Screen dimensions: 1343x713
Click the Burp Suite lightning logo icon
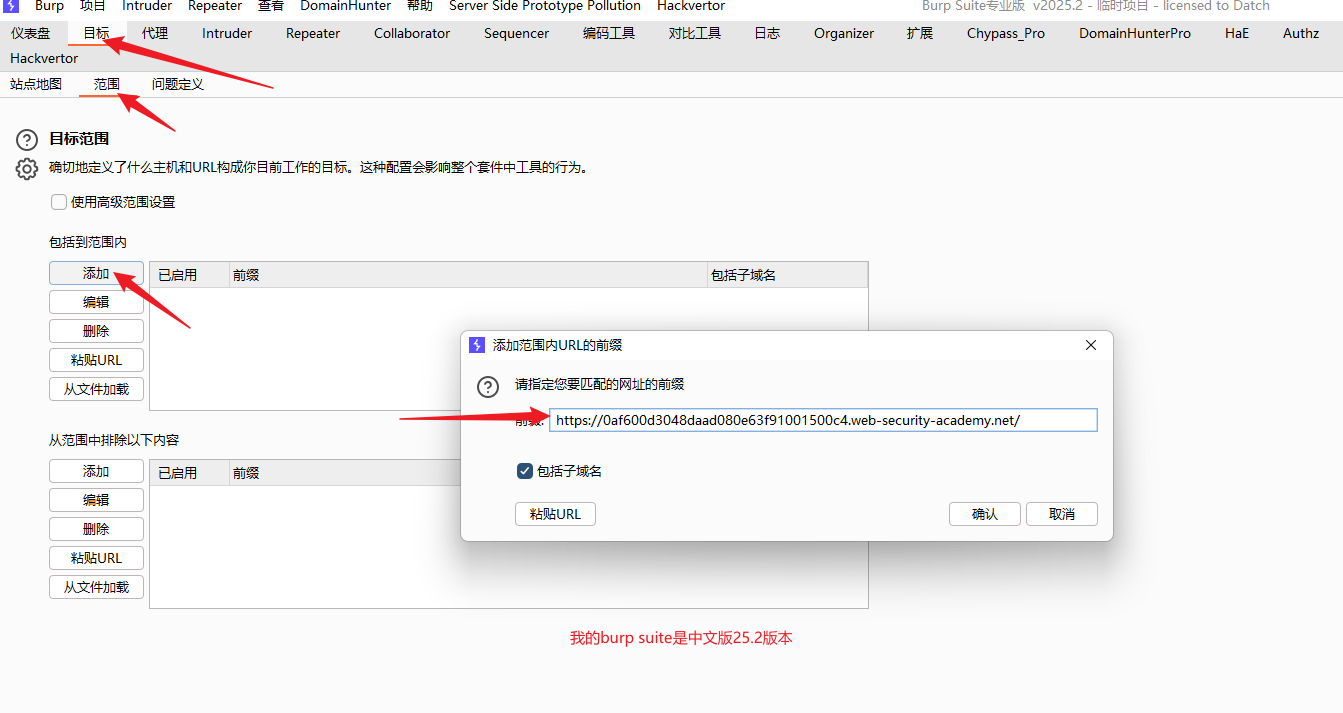pos(11,6)
